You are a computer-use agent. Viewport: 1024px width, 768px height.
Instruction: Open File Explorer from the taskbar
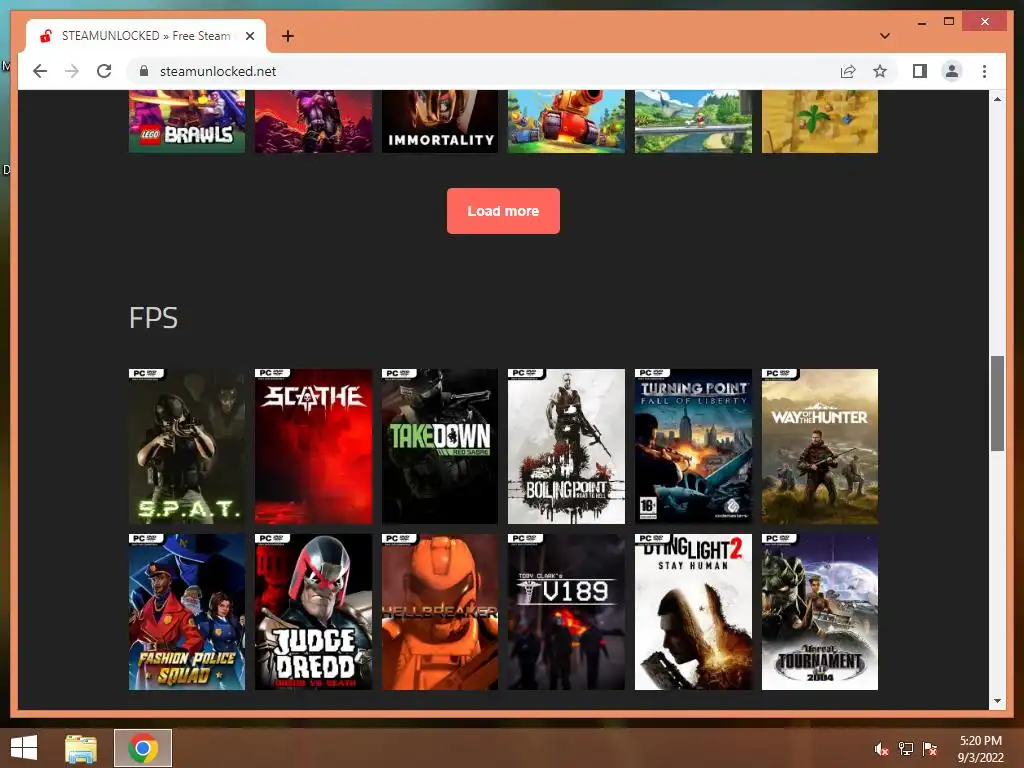(x=81, y=748)
